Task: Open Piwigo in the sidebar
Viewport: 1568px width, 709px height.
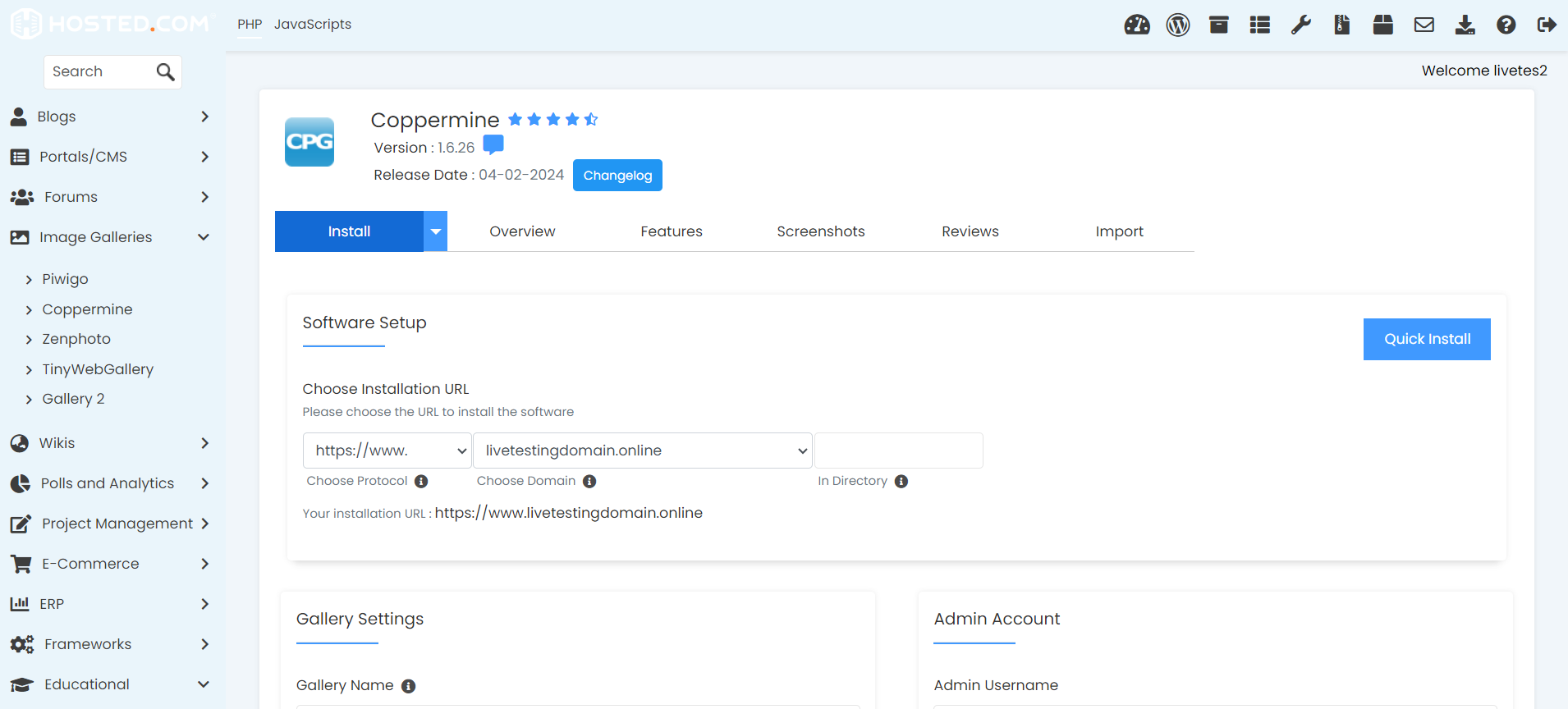Action: (65, 279)
